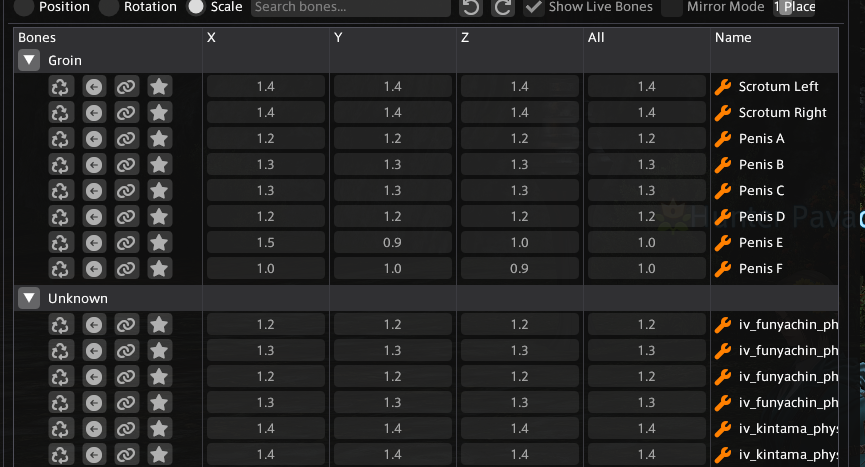Screen dimensions: 865x467
Task: Click the revert arrow icon for Penis D
Action: point(94,216)
